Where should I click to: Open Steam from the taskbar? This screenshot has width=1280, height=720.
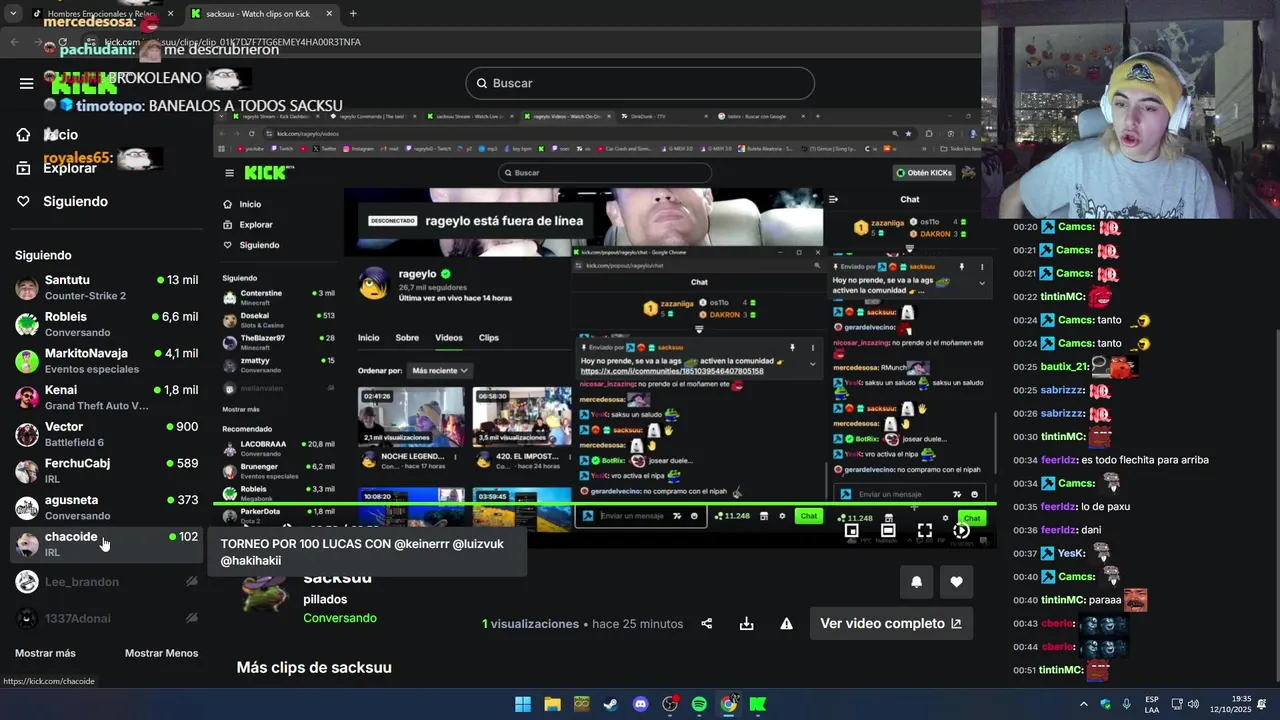[x=610, y=704]
